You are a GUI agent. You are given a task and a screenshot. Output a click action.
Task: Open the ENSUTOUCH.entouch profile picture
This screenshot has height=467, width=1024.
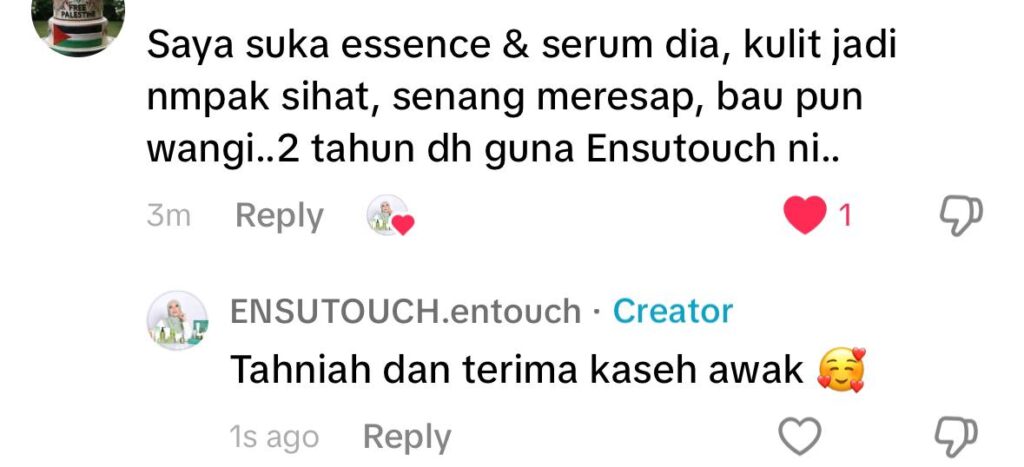point(177,320)
